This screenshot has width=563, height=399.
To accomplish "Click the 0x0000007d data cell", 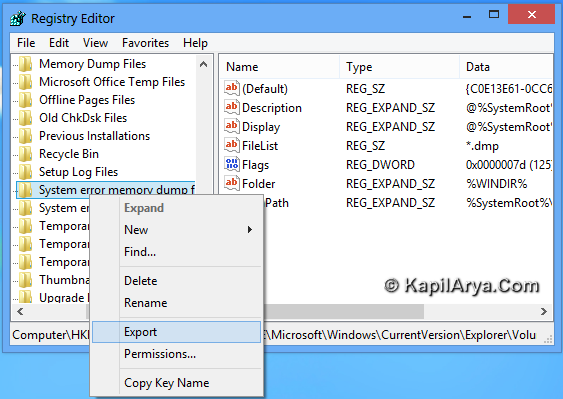I will tap(509, 165).
